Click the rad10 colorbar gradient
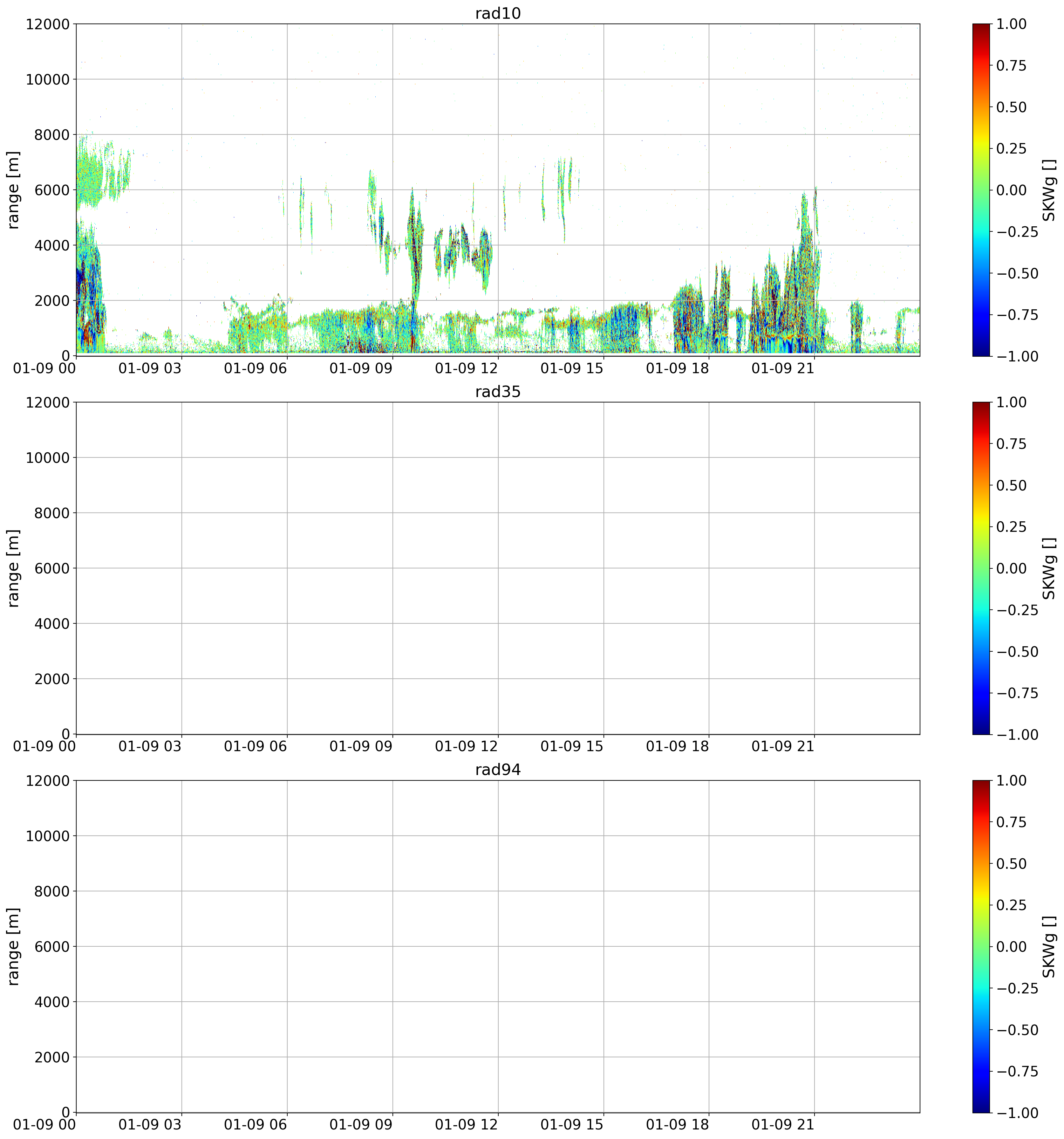The image size is (1064, 1139). coord(981,190)
